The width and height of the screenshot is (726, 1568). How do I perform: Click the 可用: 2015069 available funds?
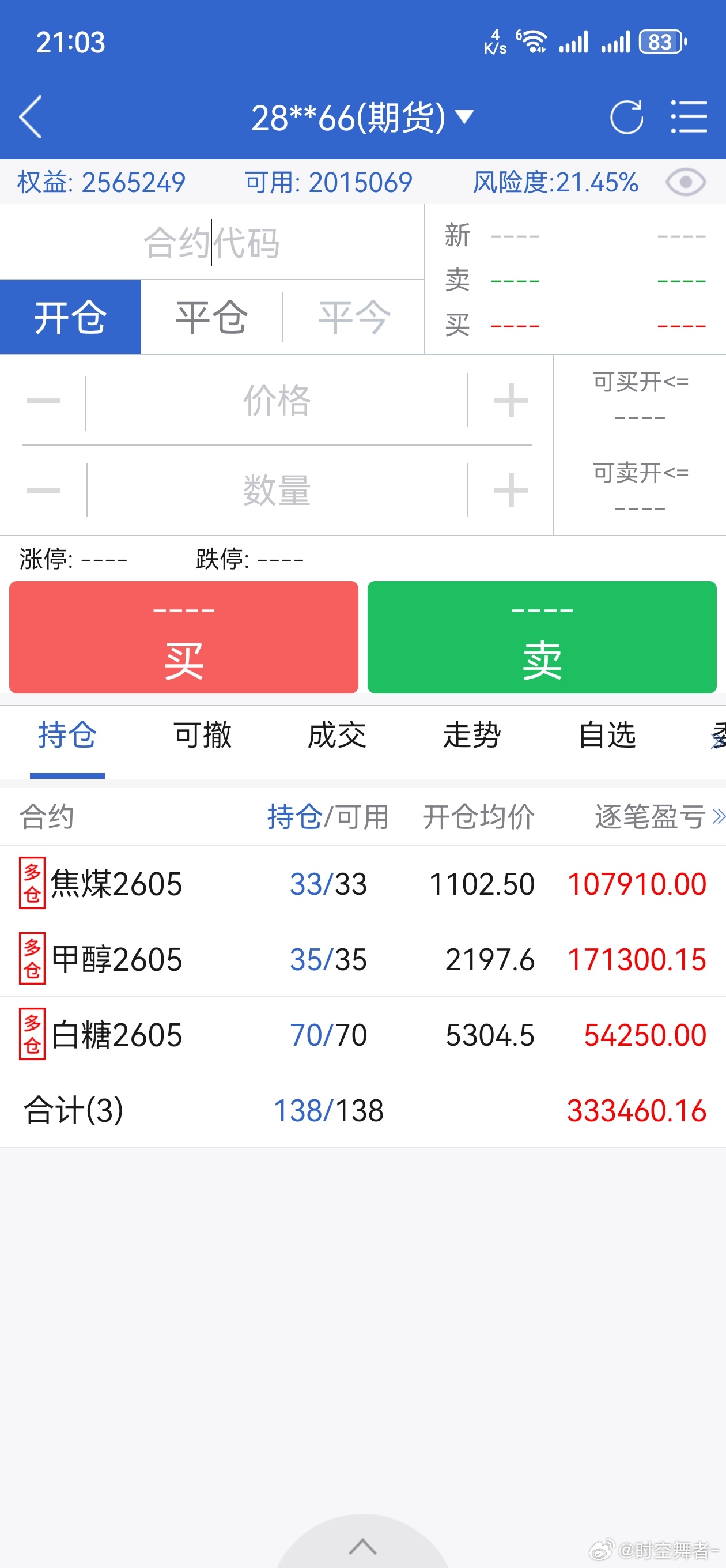(x=328, y=182)
